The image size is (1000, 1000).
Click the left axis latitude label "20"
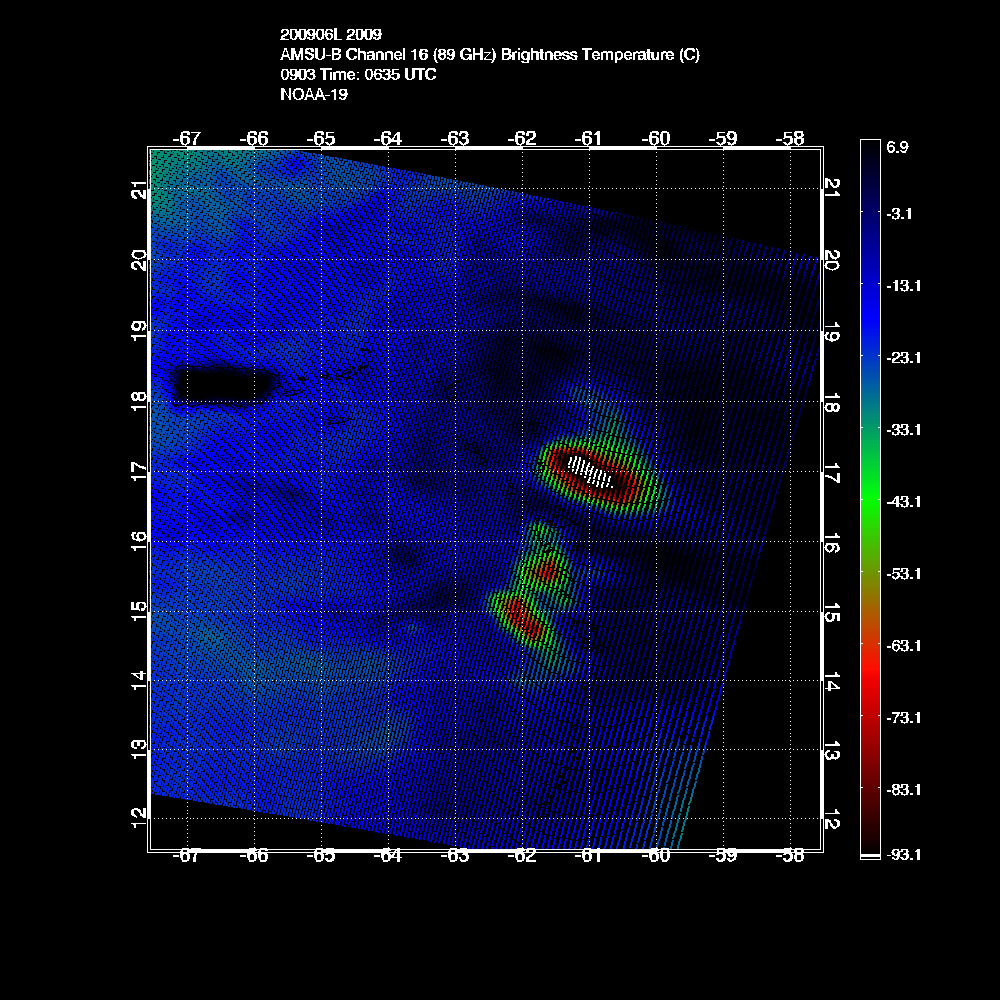coord(138,260)
